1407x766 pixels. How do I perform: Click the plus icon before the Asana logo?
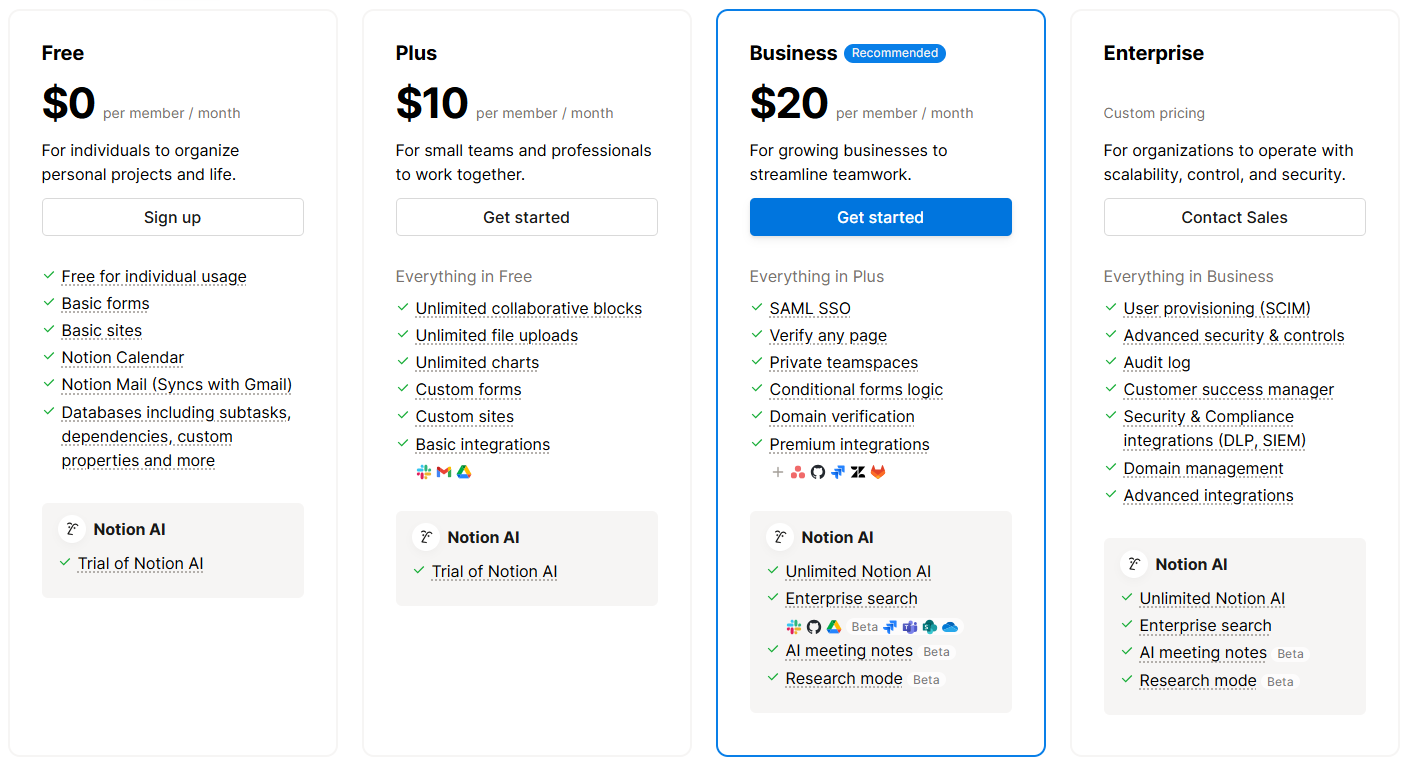tap(778, 472)
